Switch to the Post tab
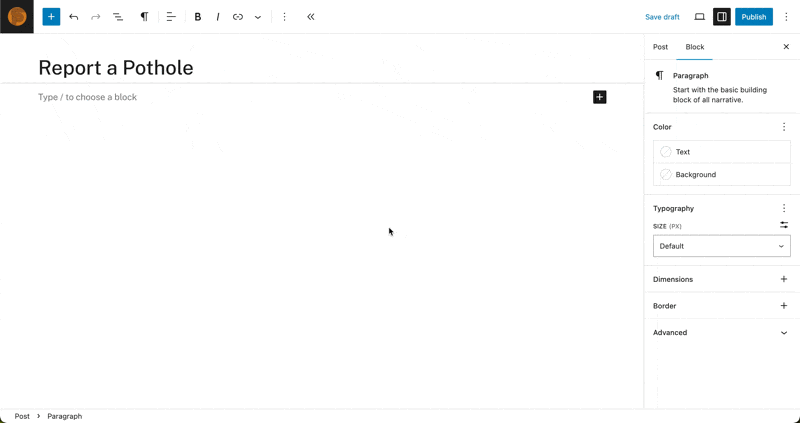 tap(660, 47)
